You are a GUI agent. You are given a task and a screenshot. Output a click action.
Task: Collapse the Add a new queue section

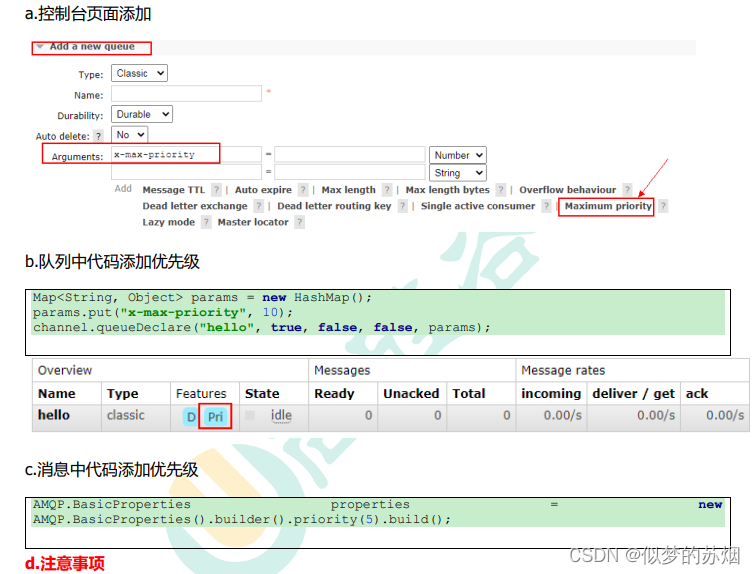(92, 47)
